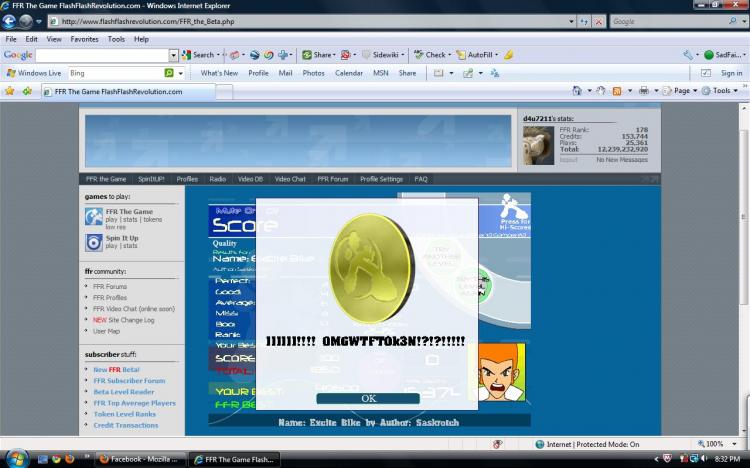Open the File menu

(x=11, y=39)
